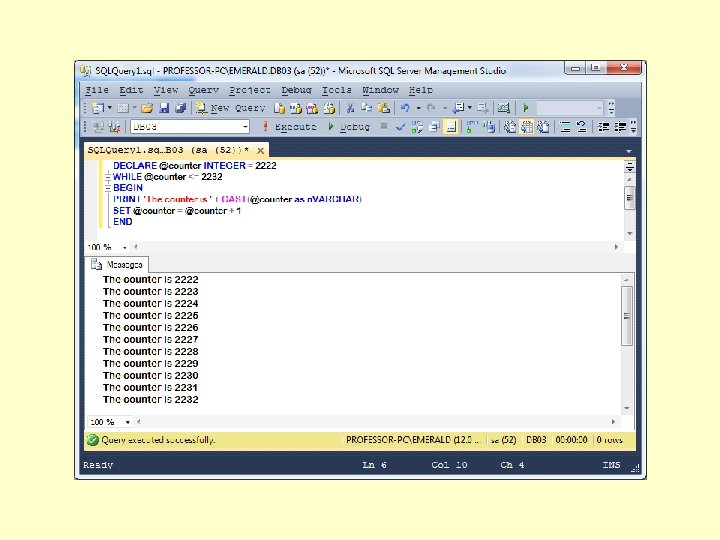Open the editor zoom 100 % dropdown
Viewport: 720px width, 540px height.
pyautogui.click(x=126, y=247)
